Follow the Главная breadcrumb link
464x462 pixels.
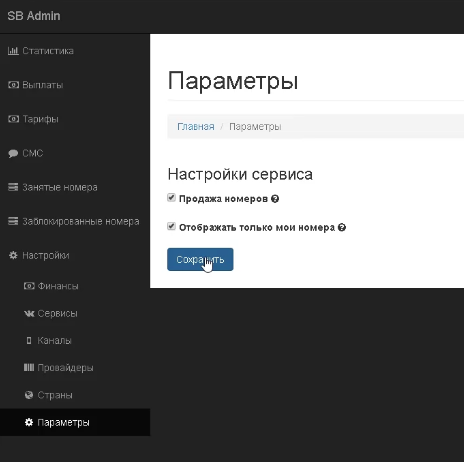click(196, 127)
